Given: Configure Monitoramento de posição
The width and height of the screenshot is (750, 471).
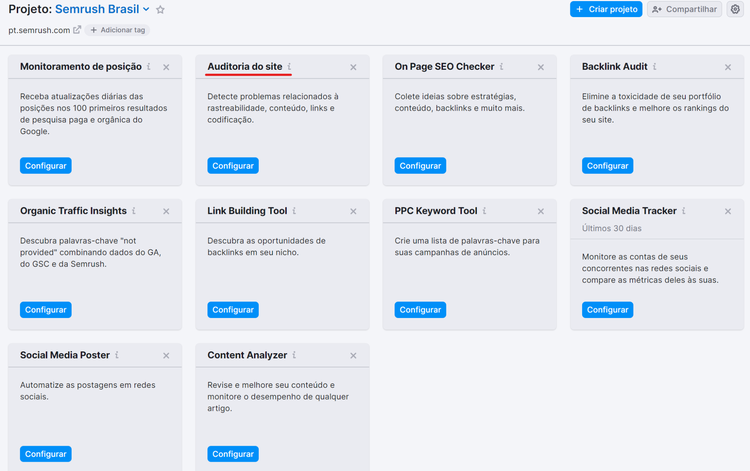Looking at the screenshot, I should [x=45, y=165].
